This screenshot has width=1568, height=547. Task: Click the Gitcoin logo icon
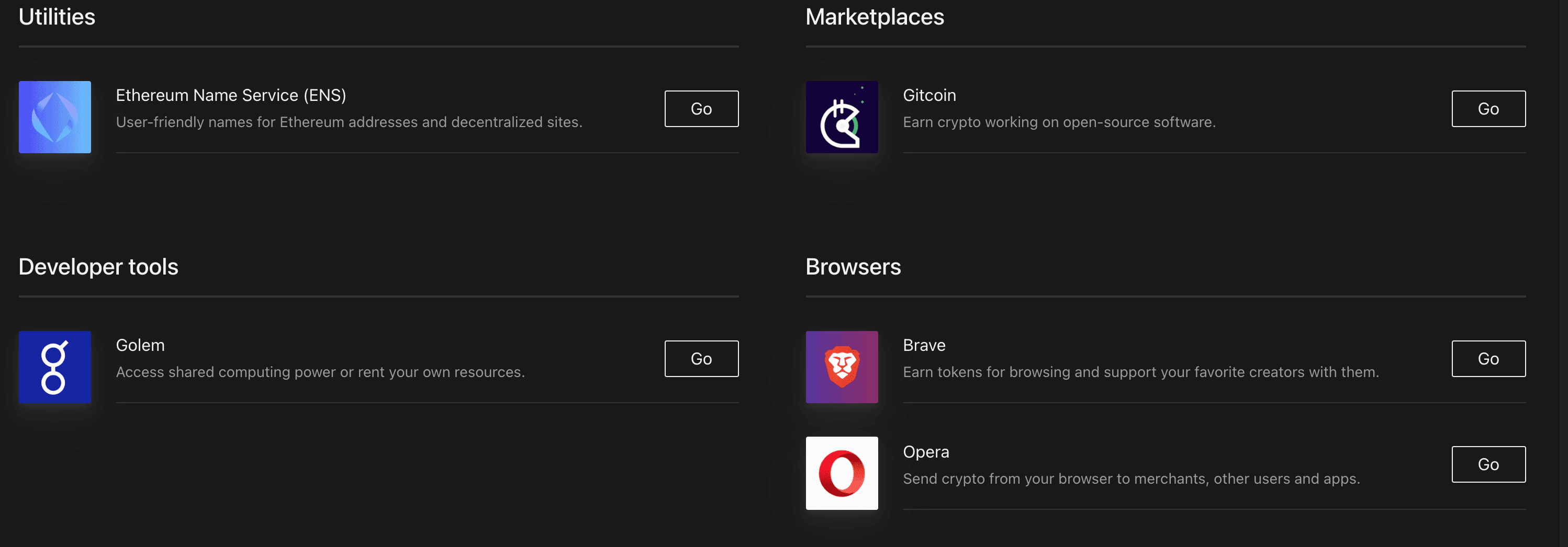pos(841,117)
